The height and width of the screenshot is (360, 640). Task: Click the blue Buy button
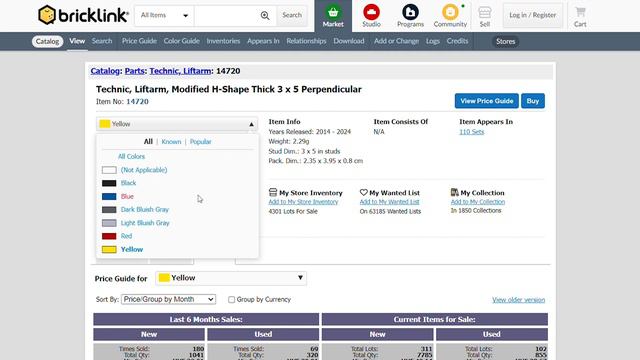pyautogui.click(x=533, y=101)
